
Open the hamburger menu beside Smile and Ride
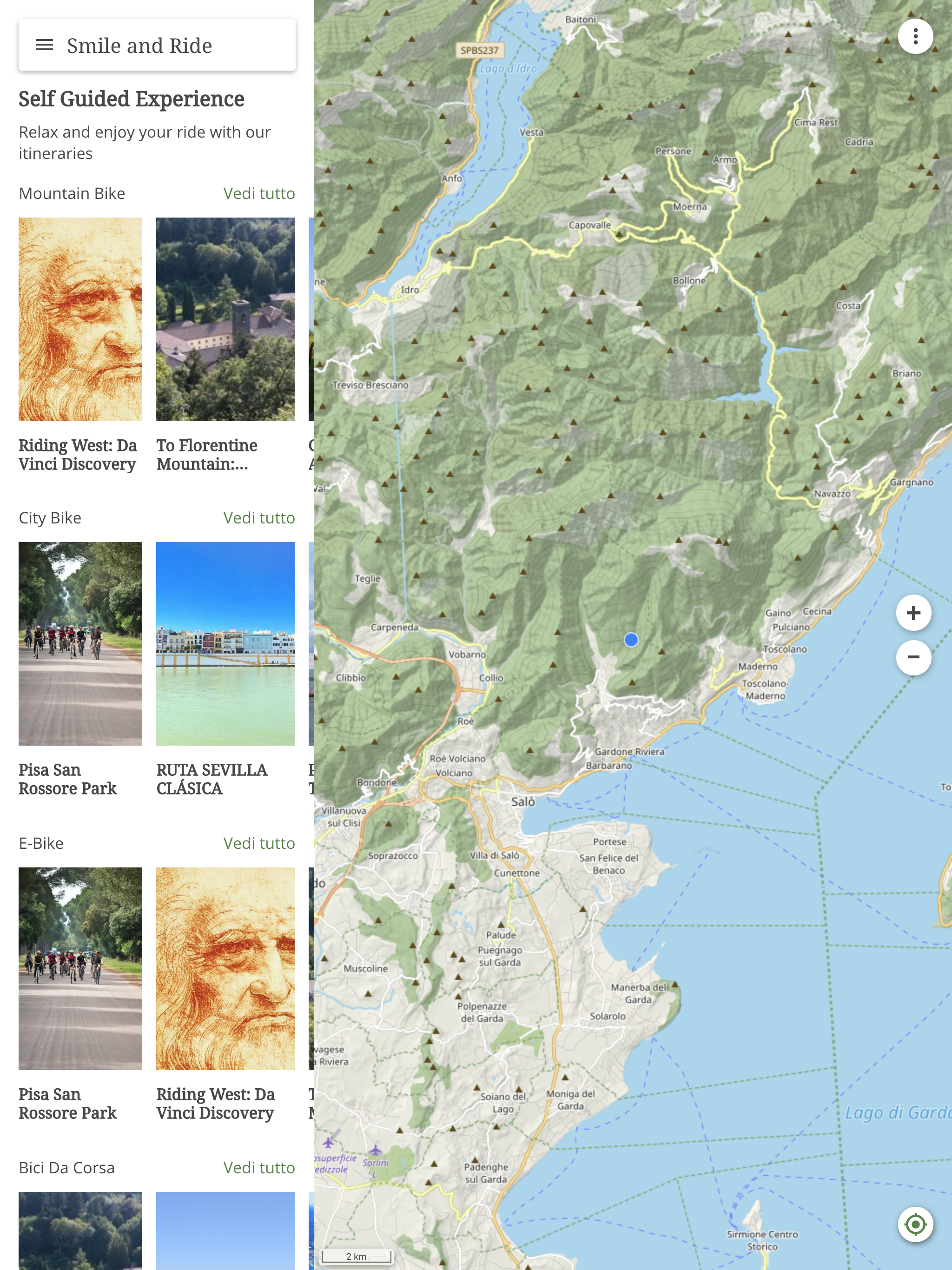click(x=44, y=45)
